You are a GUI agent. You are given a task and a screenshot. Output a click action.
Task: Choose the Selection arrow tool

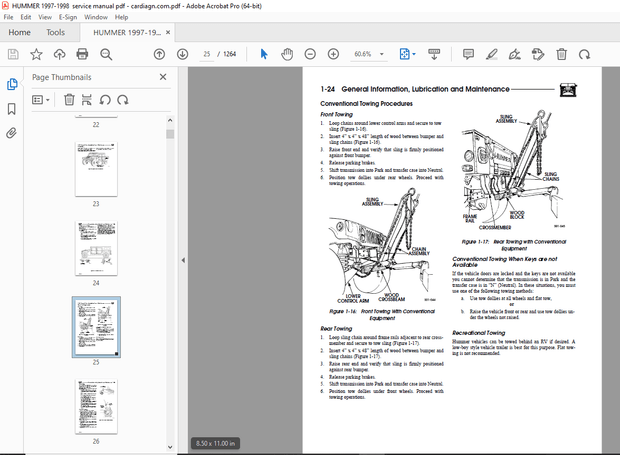(264, 54)
